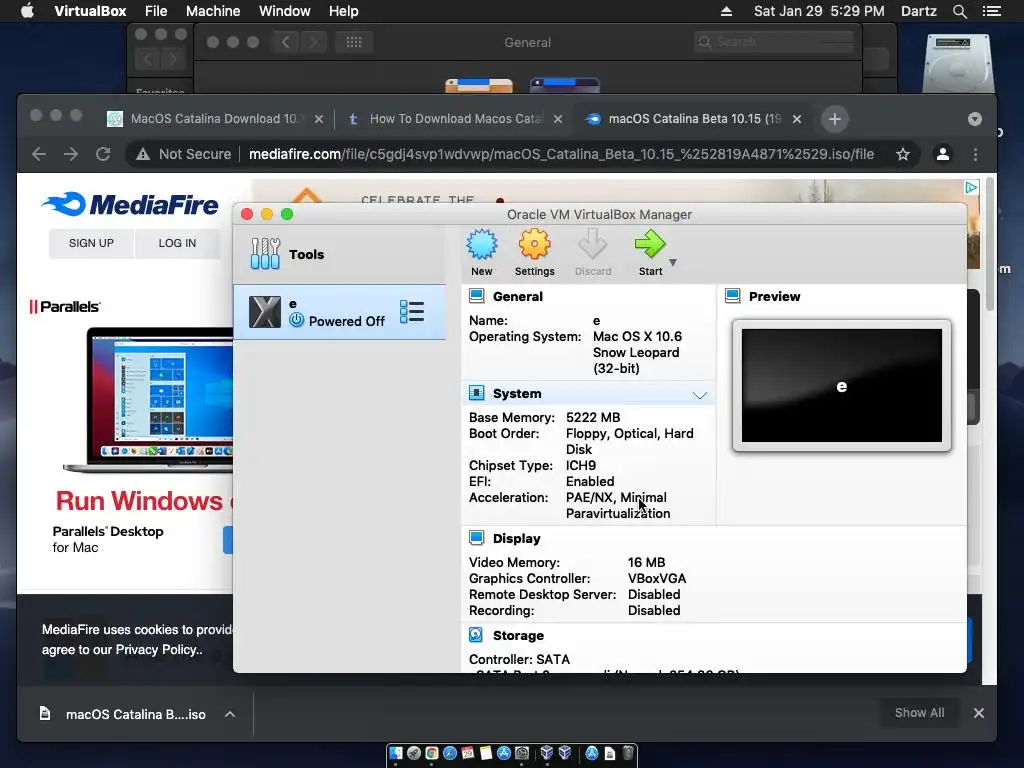Open Trash in the Dock
This screenshot has width=1024, height=768.
628,753
